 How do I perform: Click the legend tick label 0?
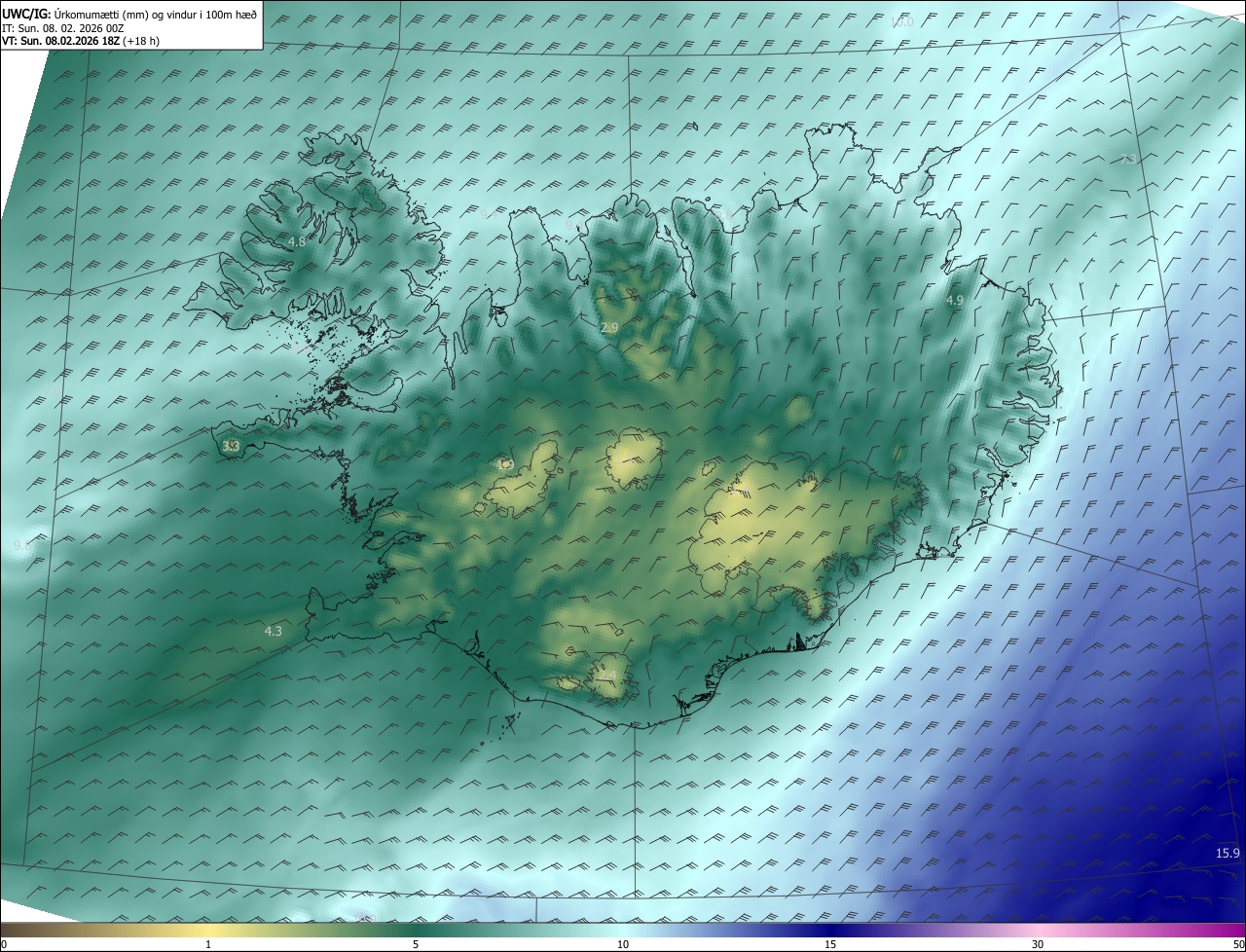[x=4, y=944]
